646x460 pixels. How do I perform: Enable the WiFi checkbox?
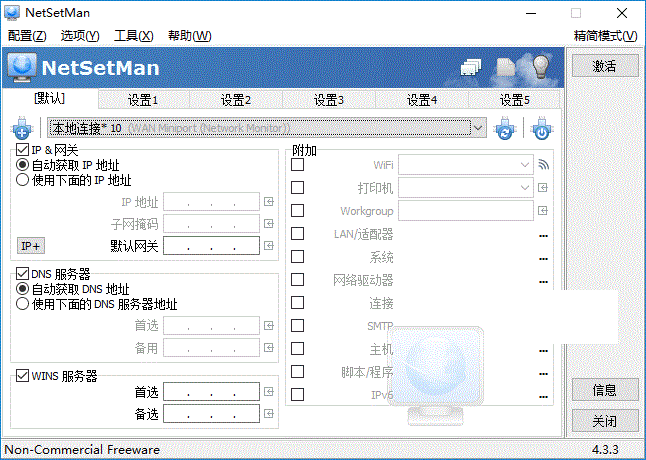[297, 165]
